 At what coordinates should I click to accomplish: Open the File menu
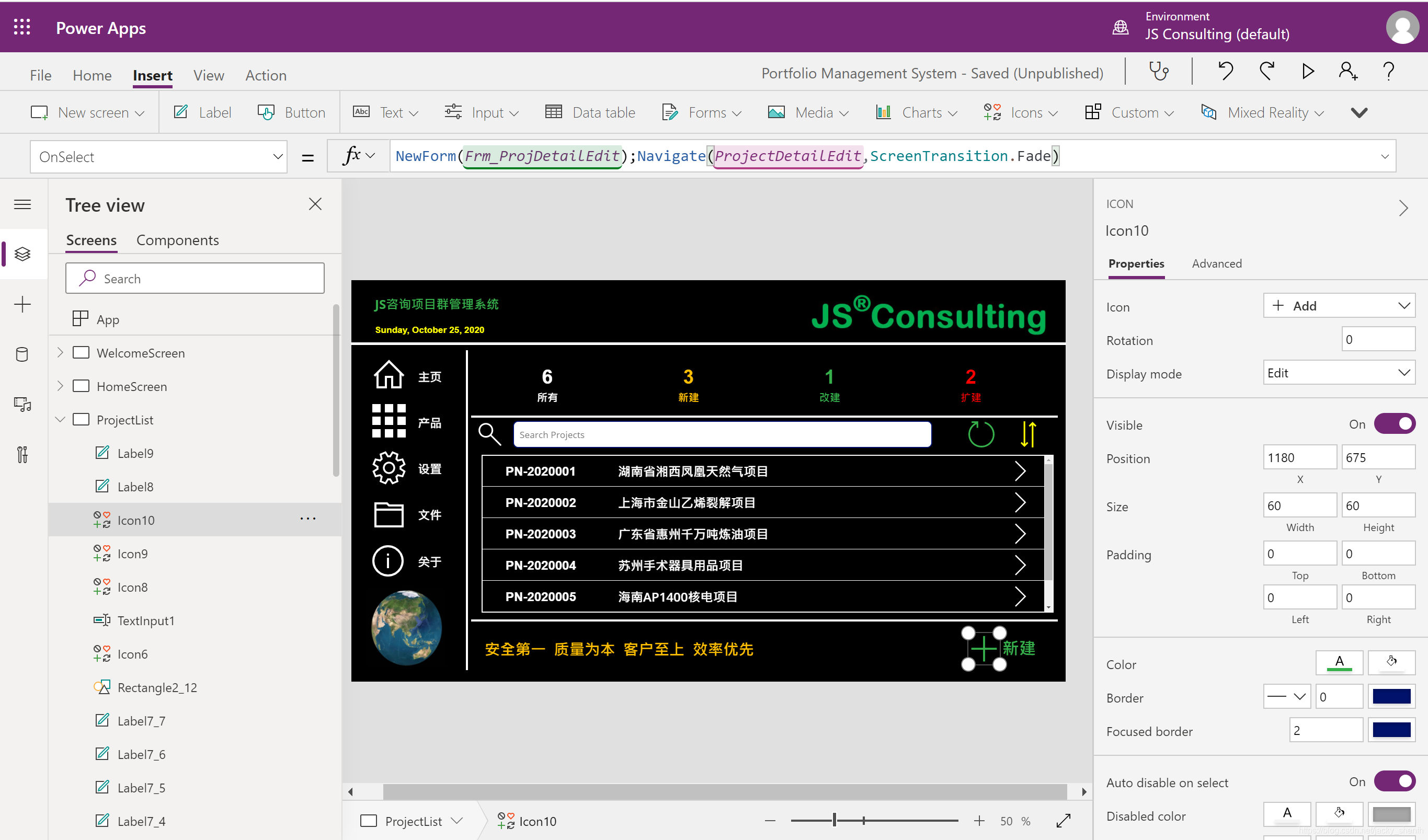40,75
